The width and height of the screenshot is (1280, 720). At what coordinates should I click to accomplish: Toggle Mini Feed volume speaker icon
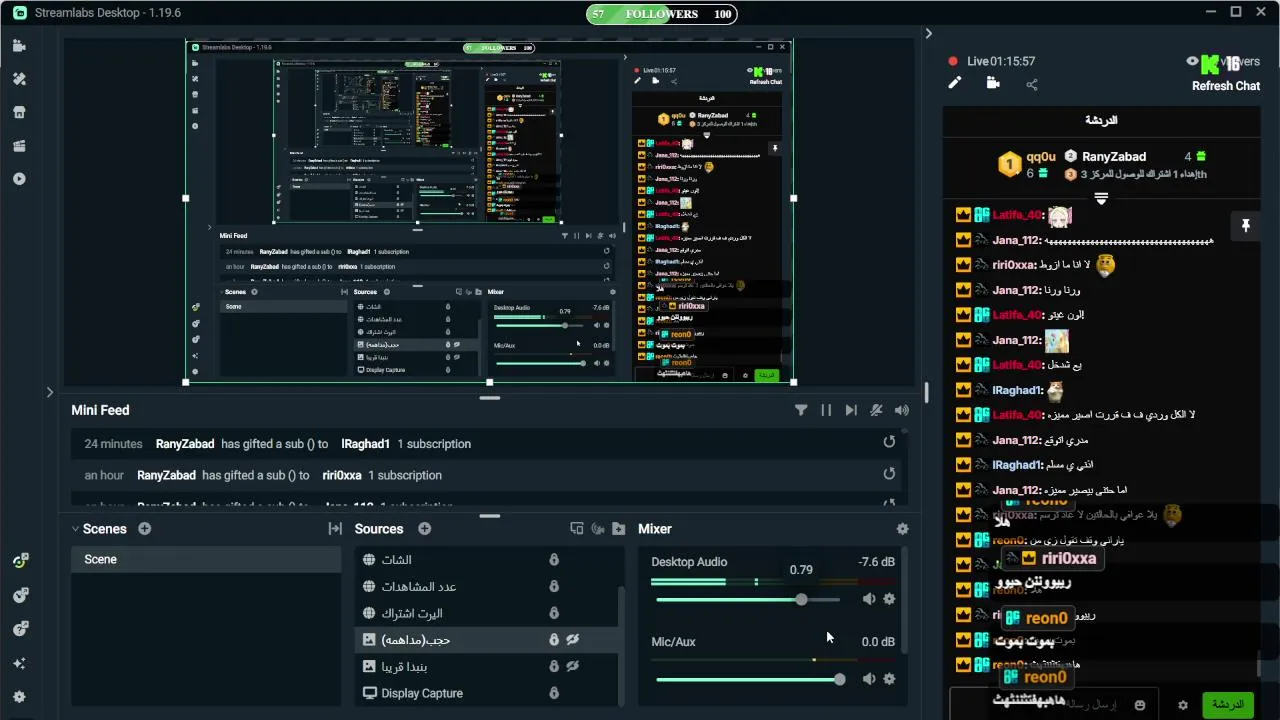click(x=902, y=410)
